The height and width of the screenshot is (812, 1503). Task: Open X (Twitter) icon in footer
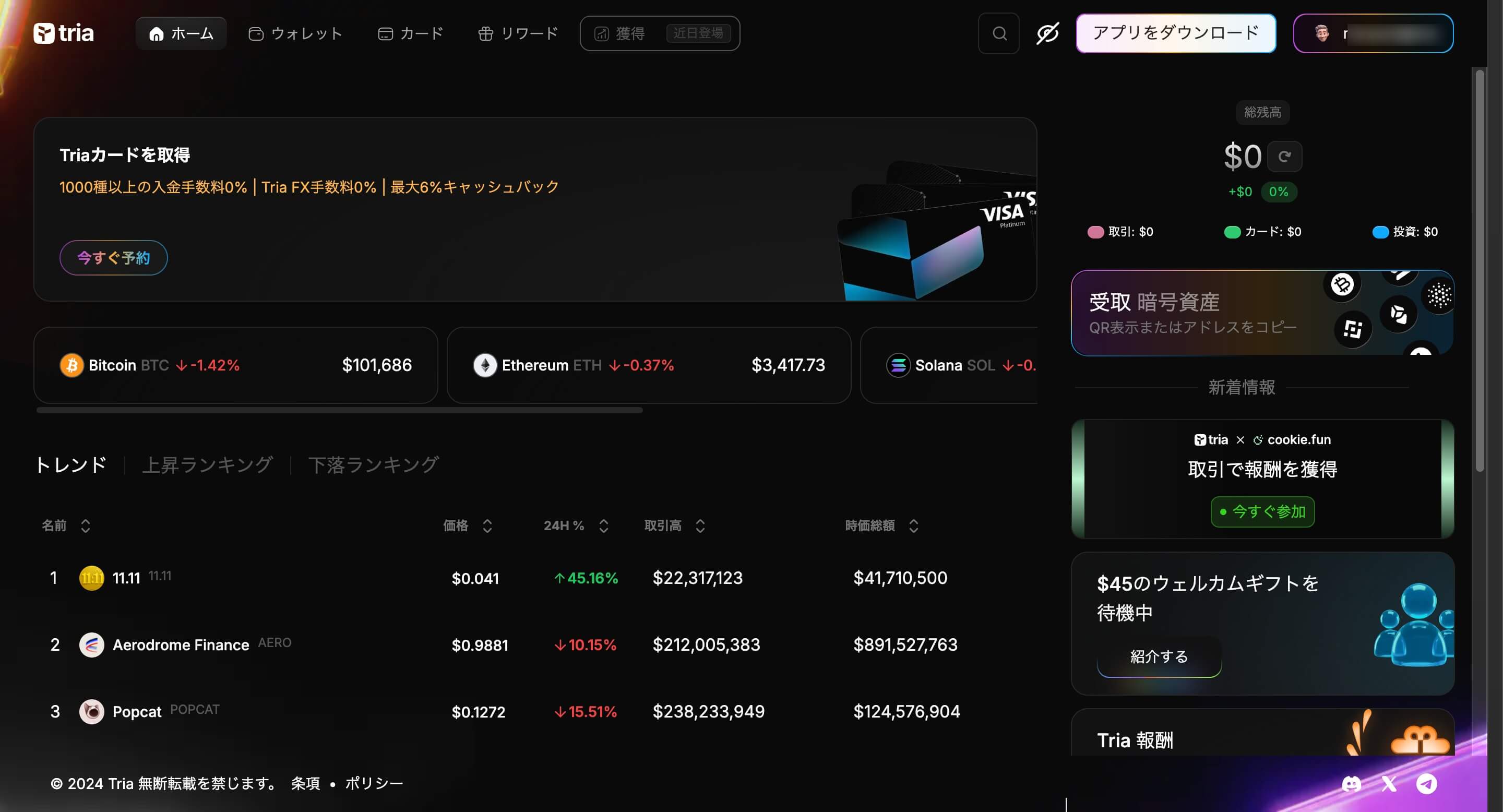pos(1389,783)
